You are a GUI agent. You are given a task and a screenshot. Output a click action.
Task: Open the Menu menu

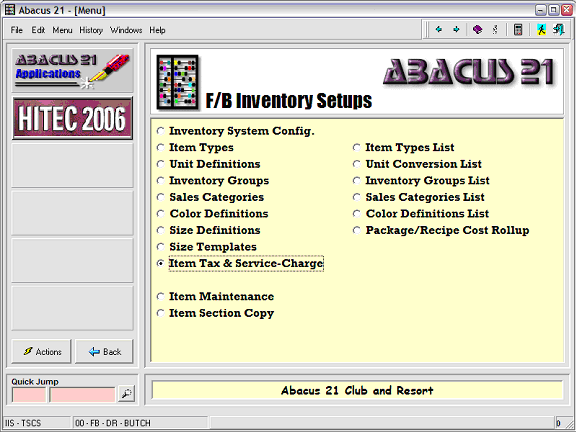pyautogui.click(x=62, y=30)
